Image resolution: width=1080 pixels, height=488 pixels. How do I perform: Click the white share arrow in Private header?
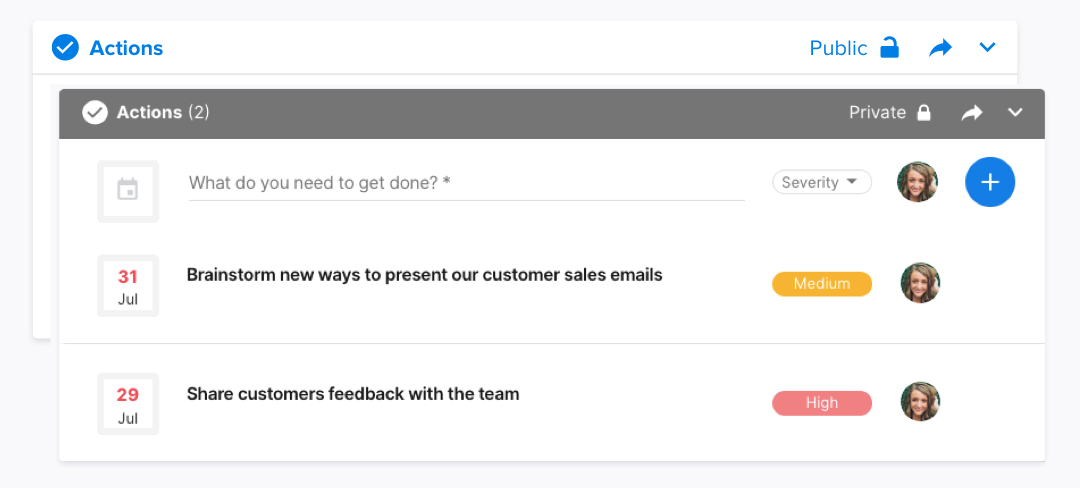[x=972, y=113]
